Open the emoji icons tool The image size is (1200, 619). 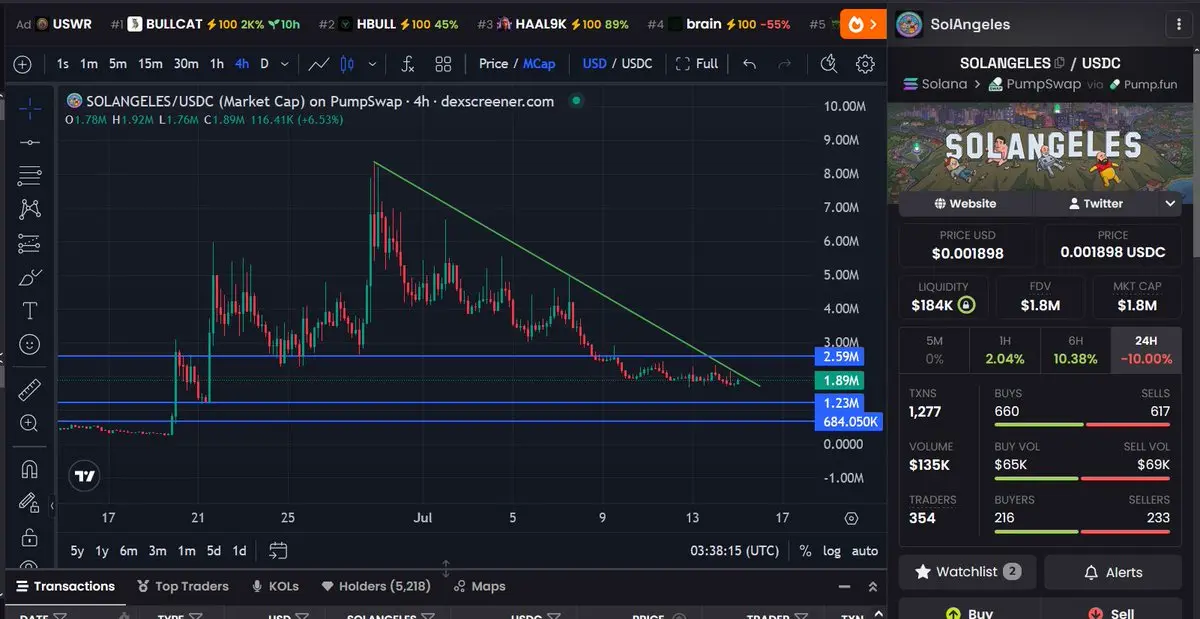(x=30, y=344)
